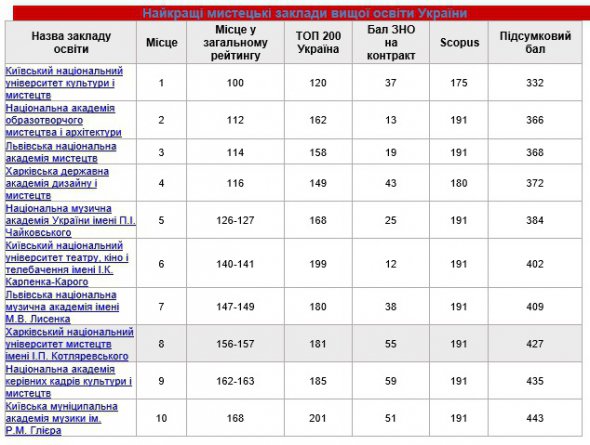Select the final score cell '427'
Viewport: 590px width, 445px height.
point(535,344)
